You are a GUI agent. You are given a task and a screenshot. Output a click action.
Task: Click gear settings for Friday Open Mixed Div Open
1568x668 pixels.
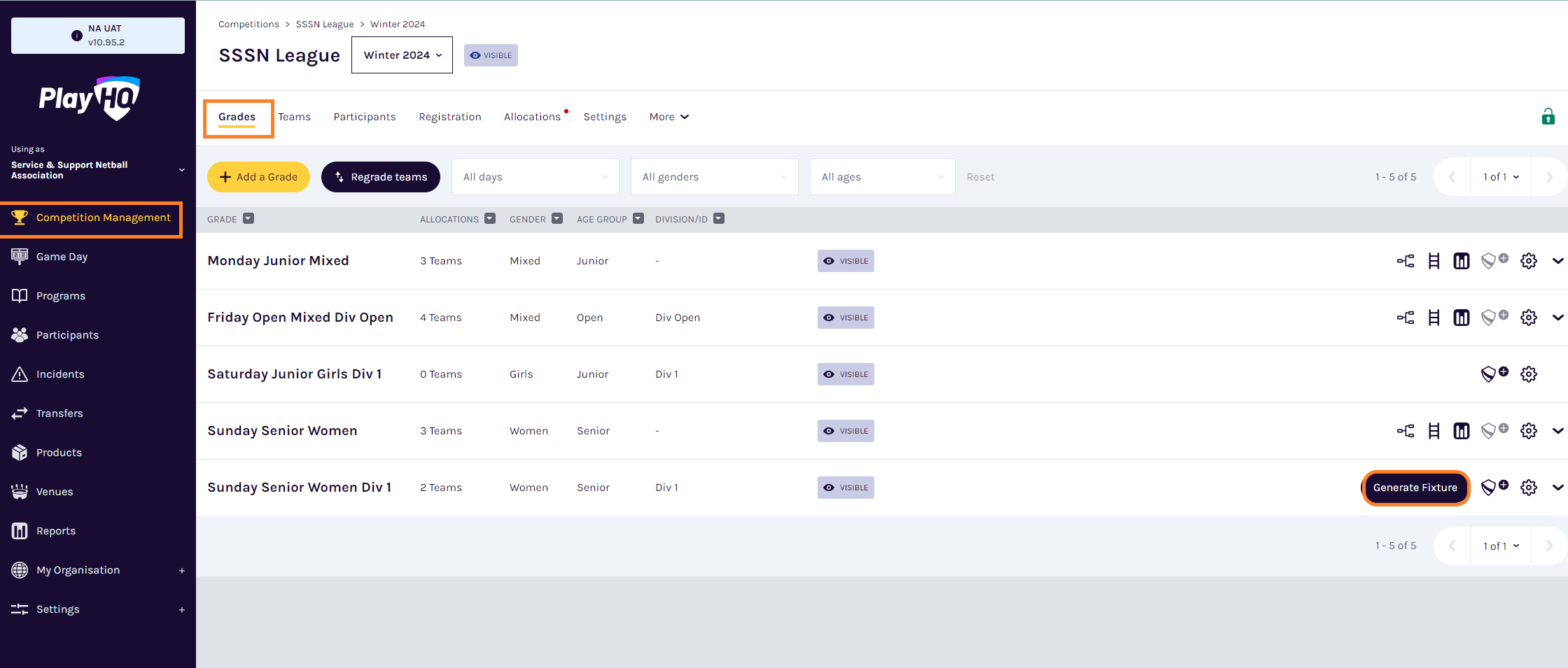pos(1529,318)
